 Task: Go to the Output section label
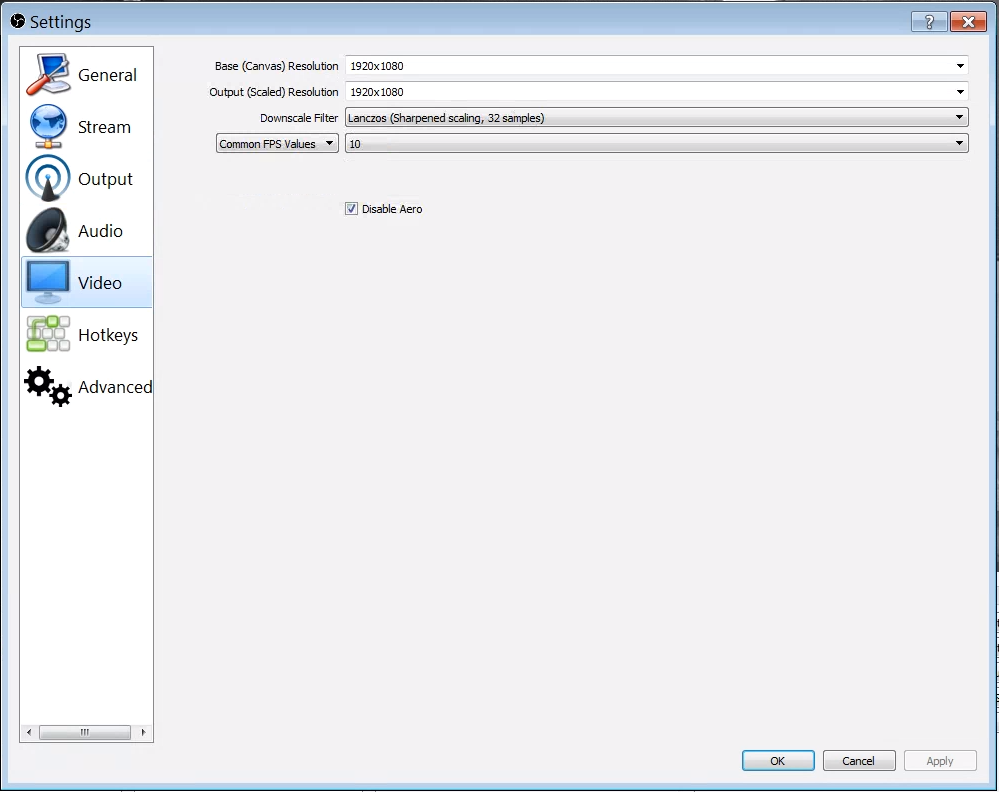click(x=105, y=180)
